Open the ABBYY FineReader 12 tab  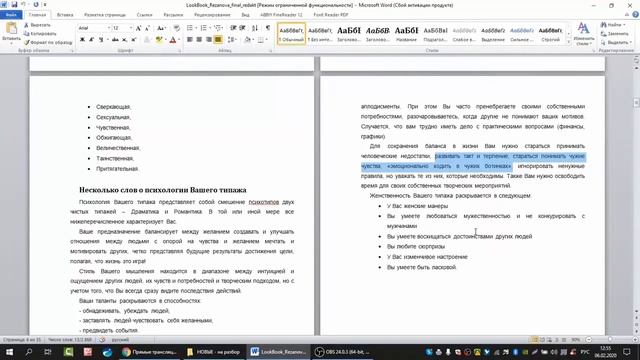coord(282,15)
